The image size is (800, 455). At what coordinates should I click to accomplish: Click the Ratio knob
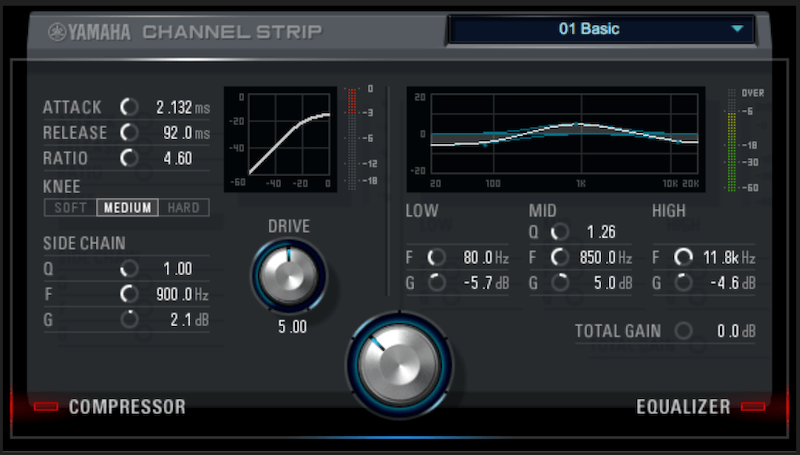tap(129, 158)
